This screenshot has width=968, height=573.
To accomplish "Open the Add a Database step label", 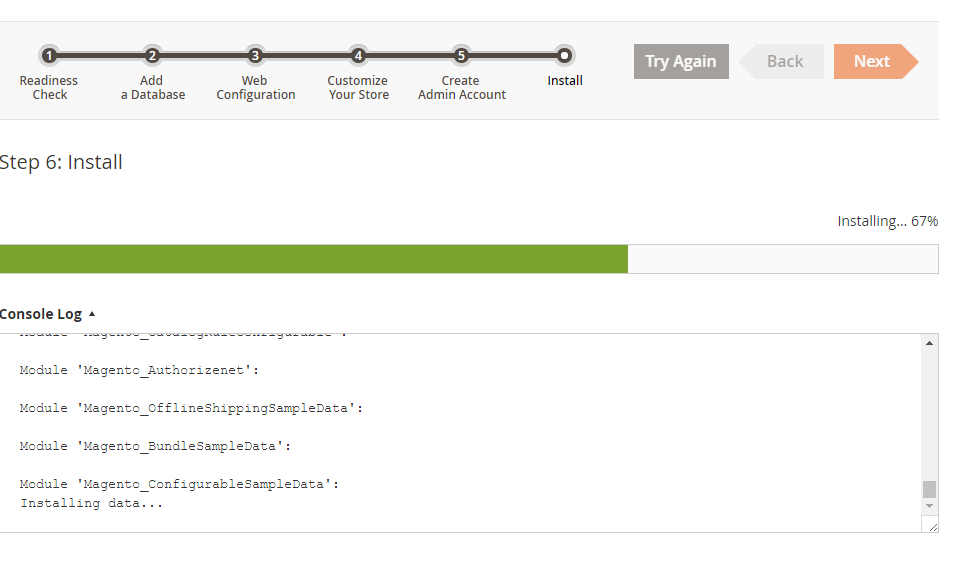I will coord(152,88).
